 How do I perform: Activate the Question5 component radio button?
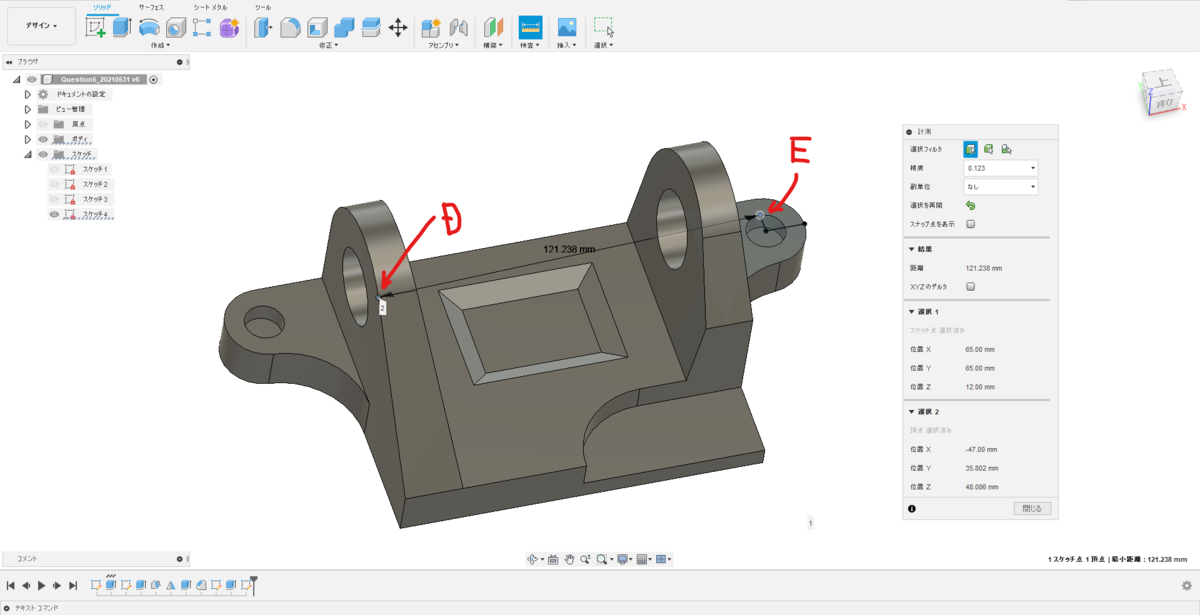tap(154, 79)
